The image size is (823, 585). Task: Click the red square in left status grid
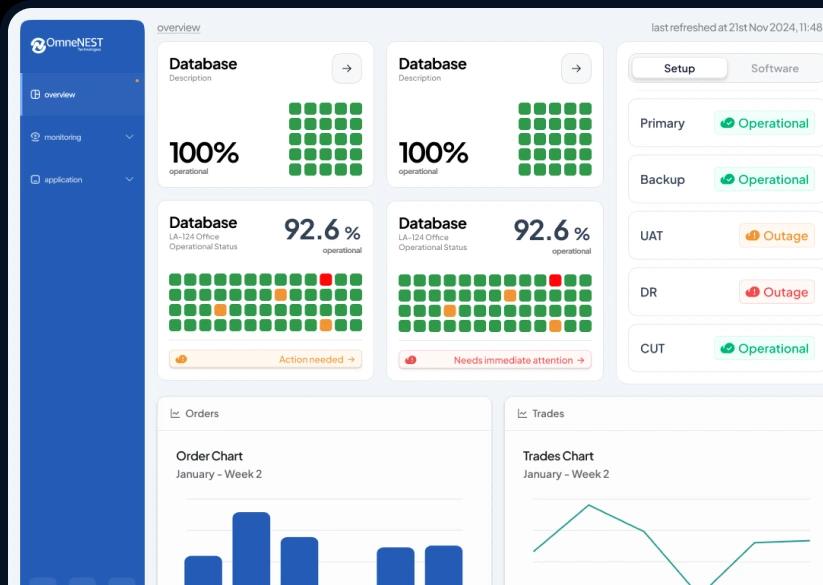326,280
